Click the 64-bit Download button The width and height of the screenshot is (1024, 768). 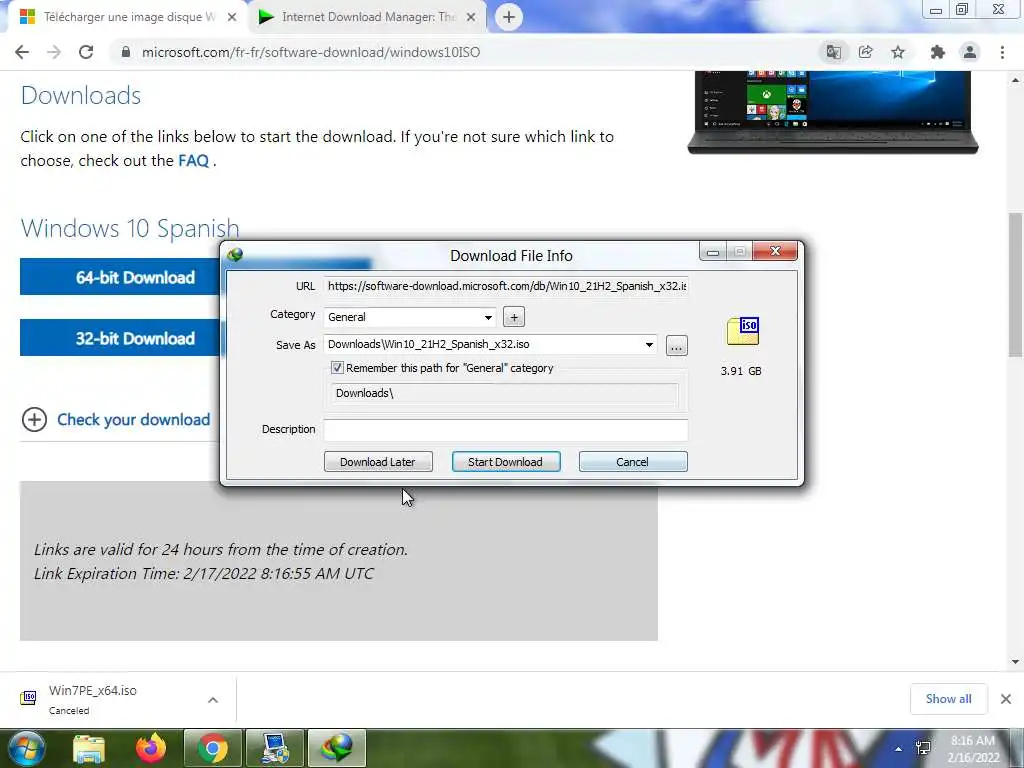pyautogui.click(x=120, y=277)
